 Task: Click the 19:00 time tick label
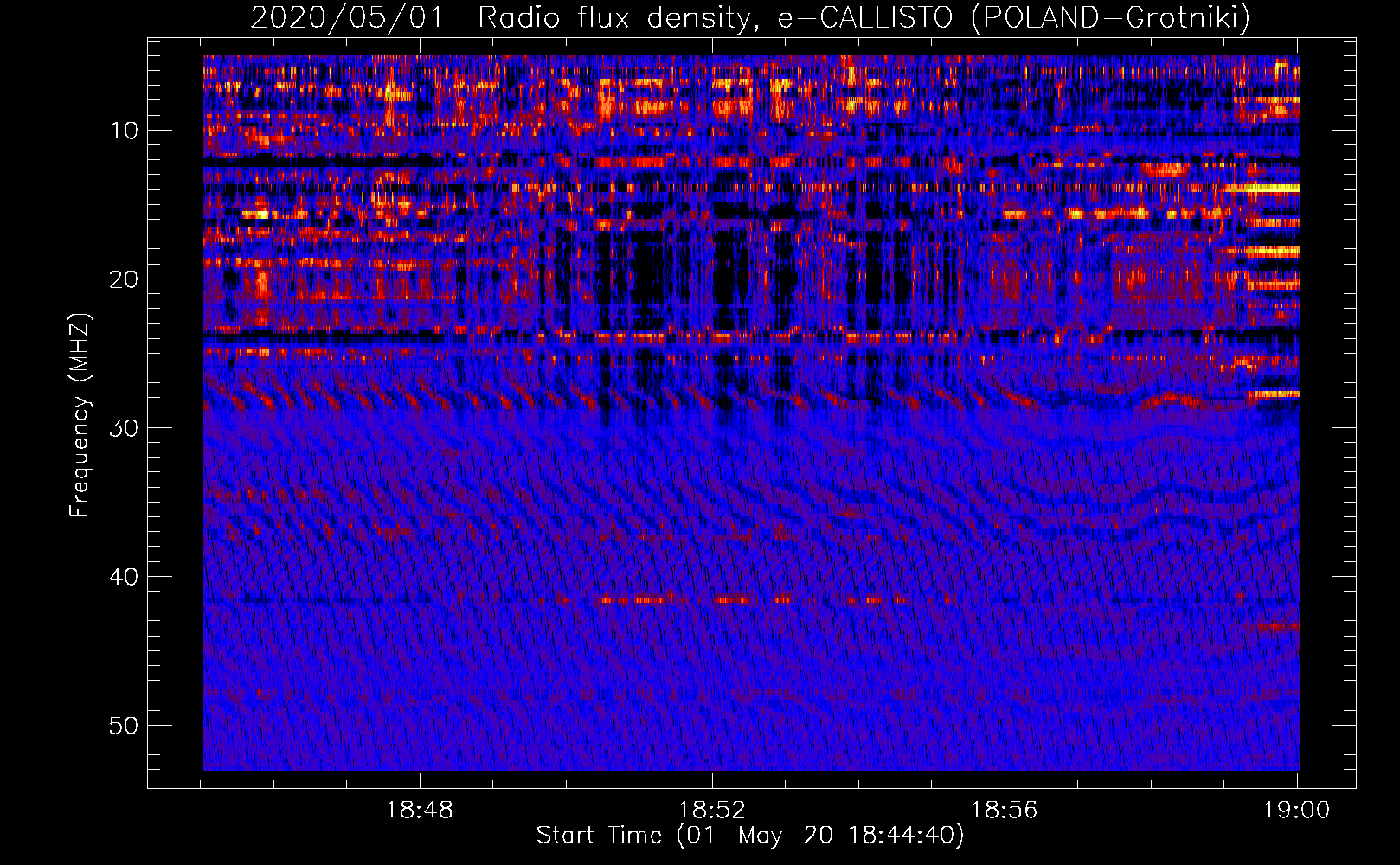(1297, 811)
